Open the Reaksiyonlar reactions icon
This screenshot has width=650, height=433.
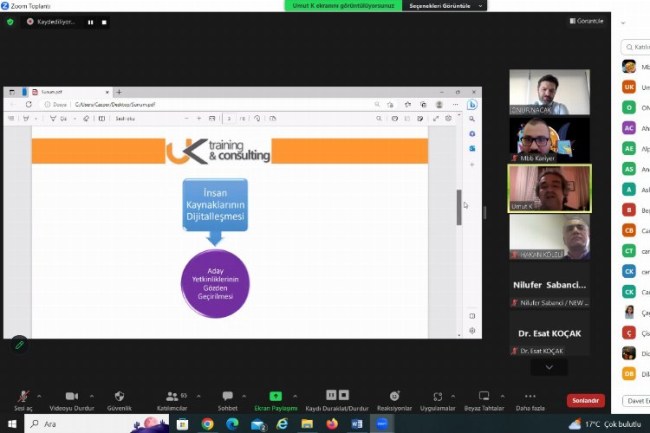[394, 396]
